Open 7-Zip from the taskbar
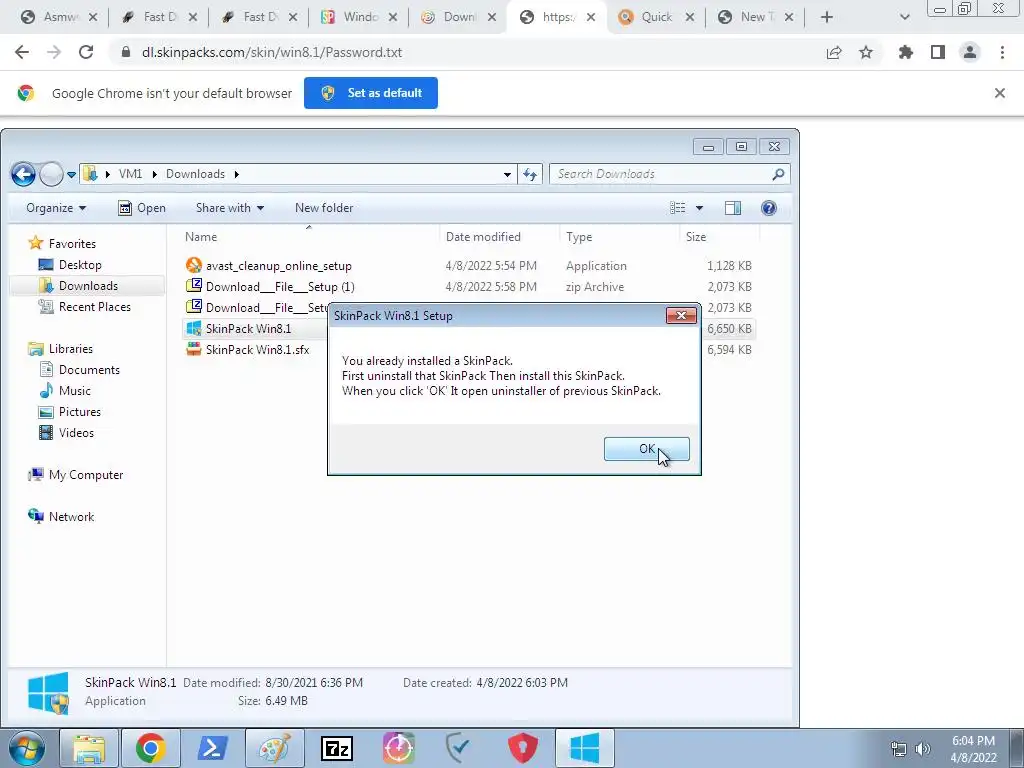Viewport: 1024px width, 768px height. click(336, 748)
